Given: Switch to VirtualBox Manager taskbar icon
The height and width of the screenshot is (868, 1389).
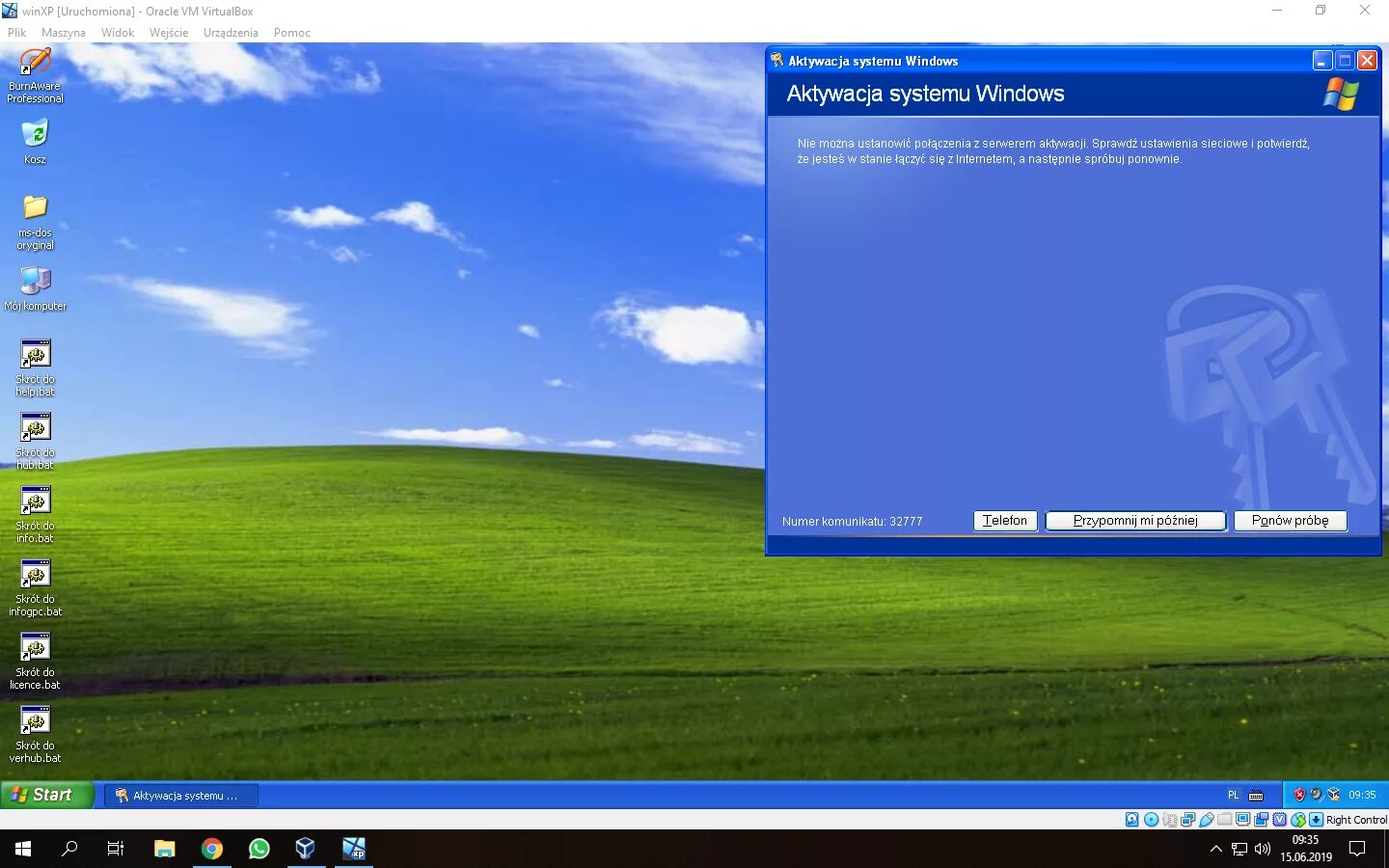Looking at the screenshot, I should tap(306, 849).
